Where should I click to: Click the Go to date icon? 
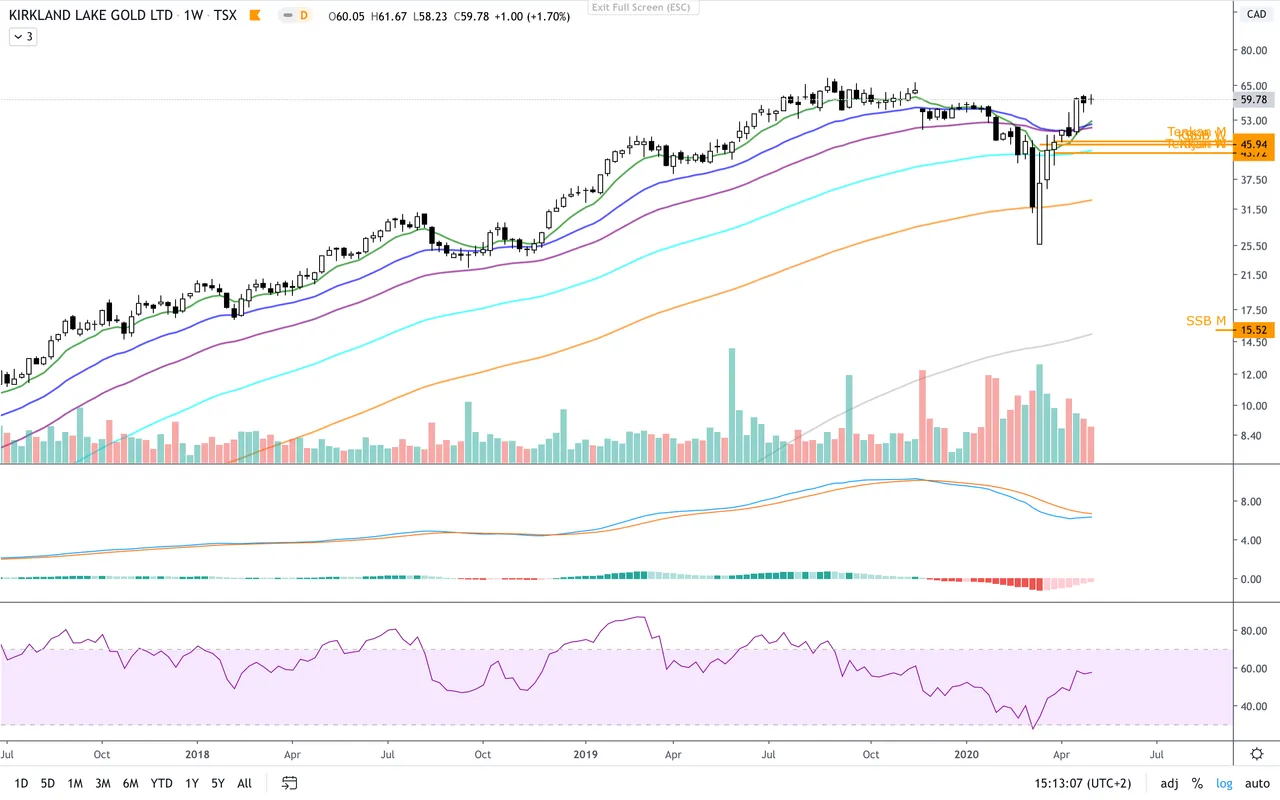click(290, 783)
